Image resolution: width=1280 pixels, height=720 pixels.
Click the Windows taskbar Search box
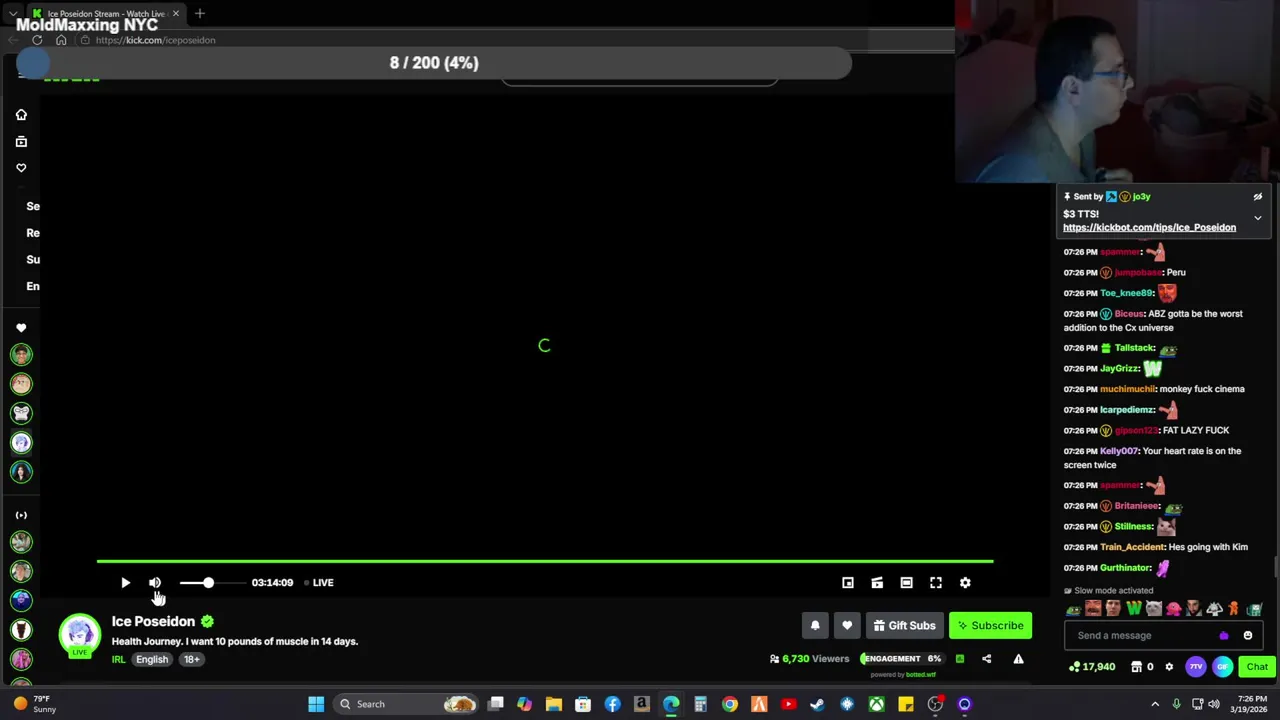point(406,704)
